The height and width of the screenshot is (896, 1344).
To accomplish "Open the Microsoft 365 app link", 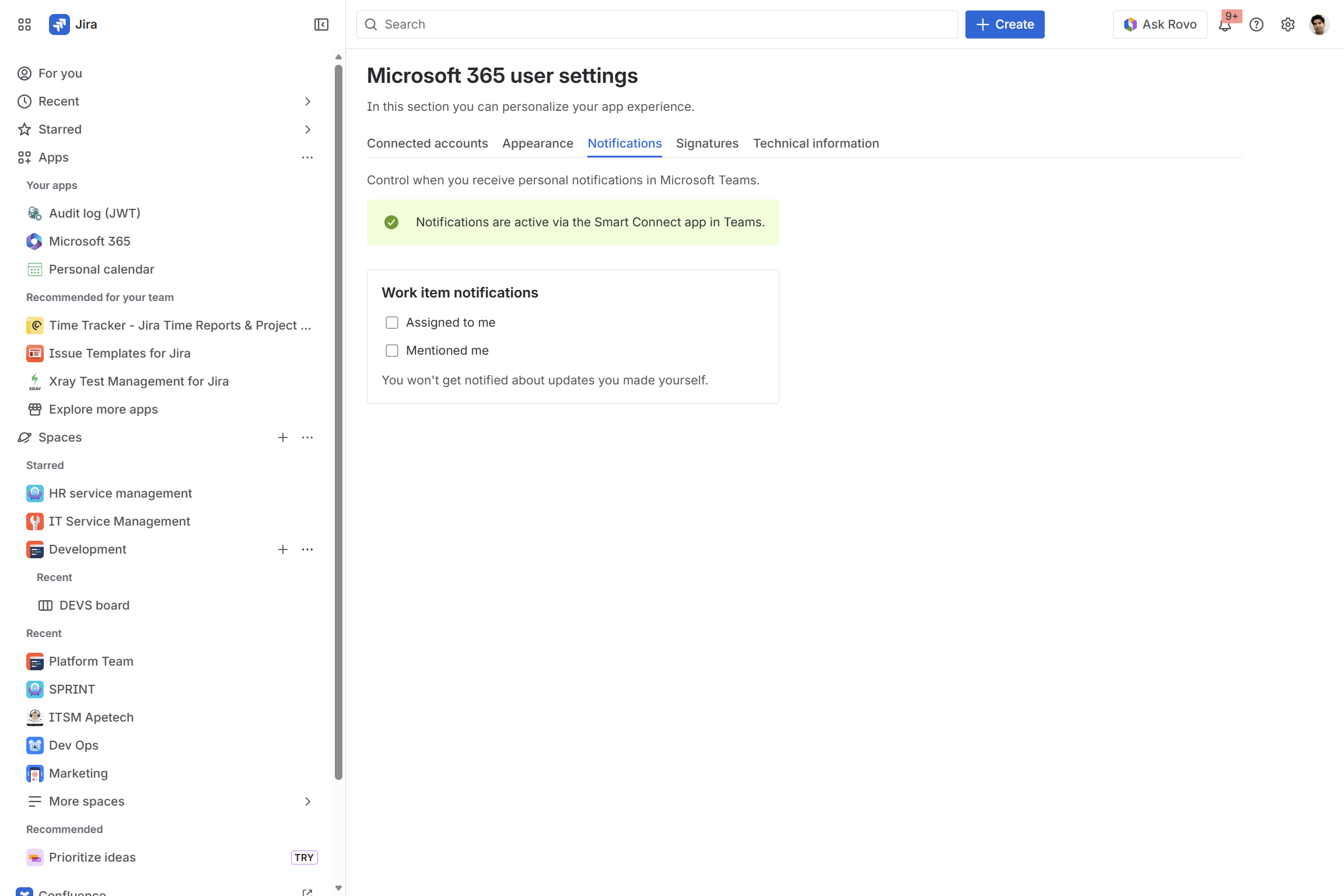I will point(89,242).
